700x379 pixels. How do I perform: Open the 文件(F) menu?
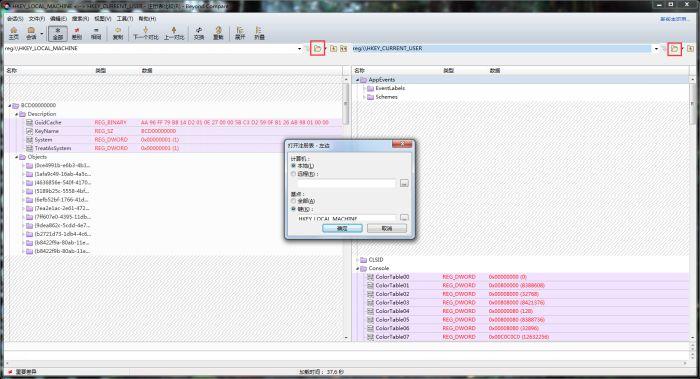click(x=37, y=19)
